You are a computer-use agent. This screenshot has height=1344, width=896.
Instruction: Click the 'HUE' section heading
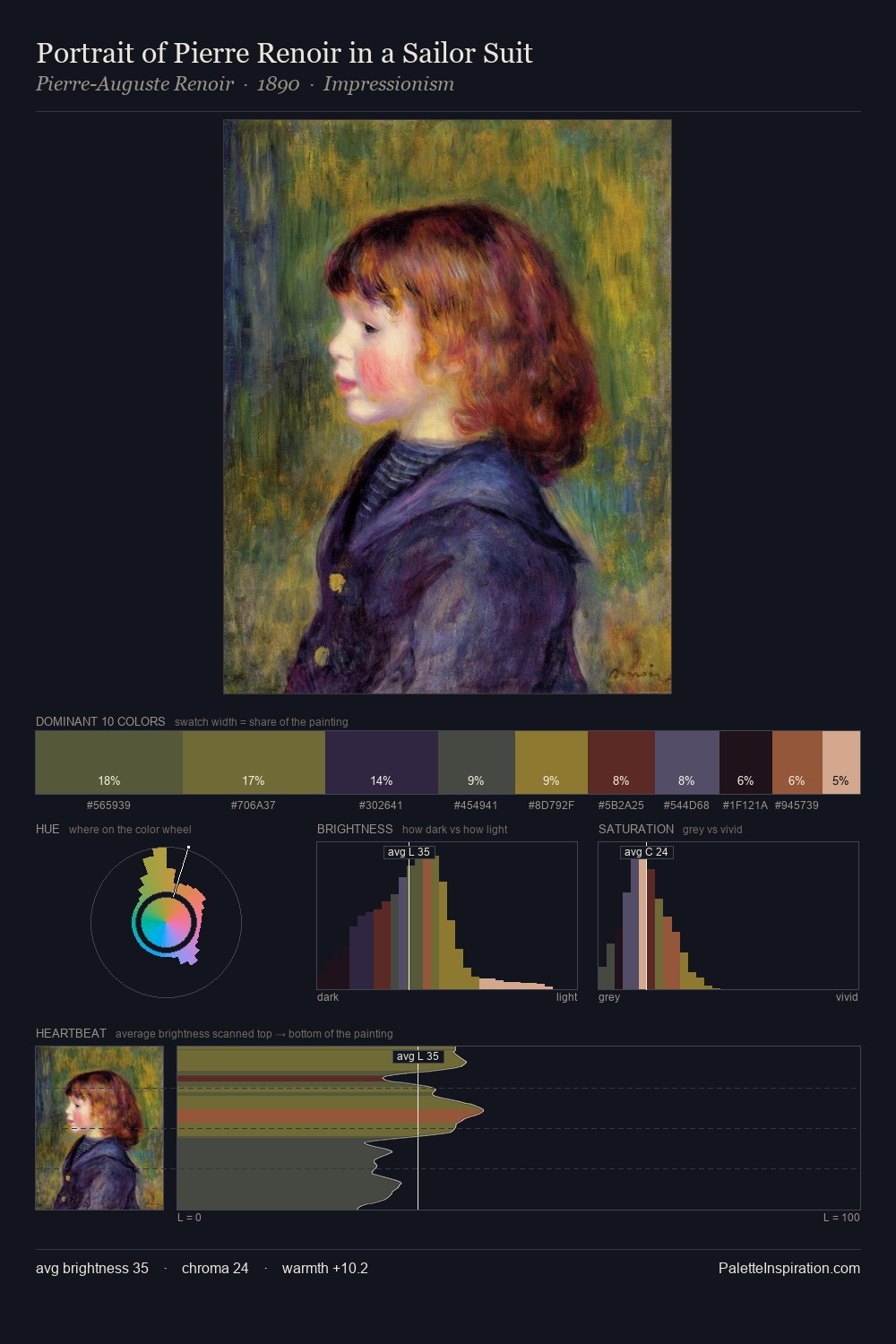pos(47,829)
